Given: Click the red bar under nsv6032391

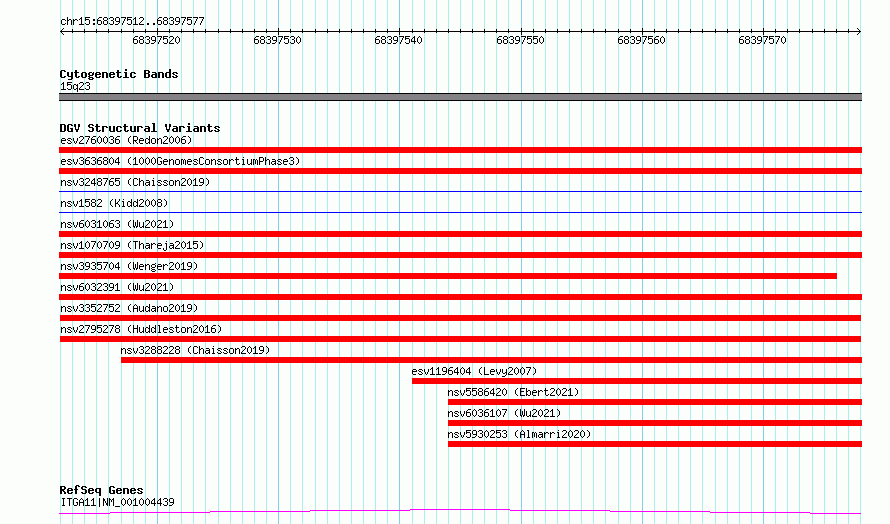Looking at the screenshot, I should (x=460, y=297).
